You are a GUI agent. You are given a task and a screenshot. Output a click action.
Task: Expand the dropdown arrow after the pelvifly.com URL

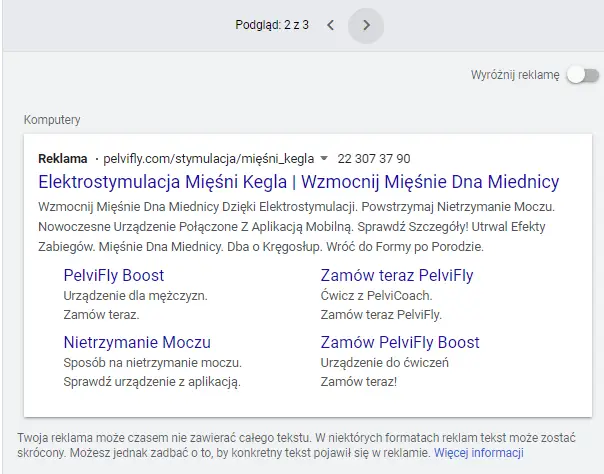324,158
